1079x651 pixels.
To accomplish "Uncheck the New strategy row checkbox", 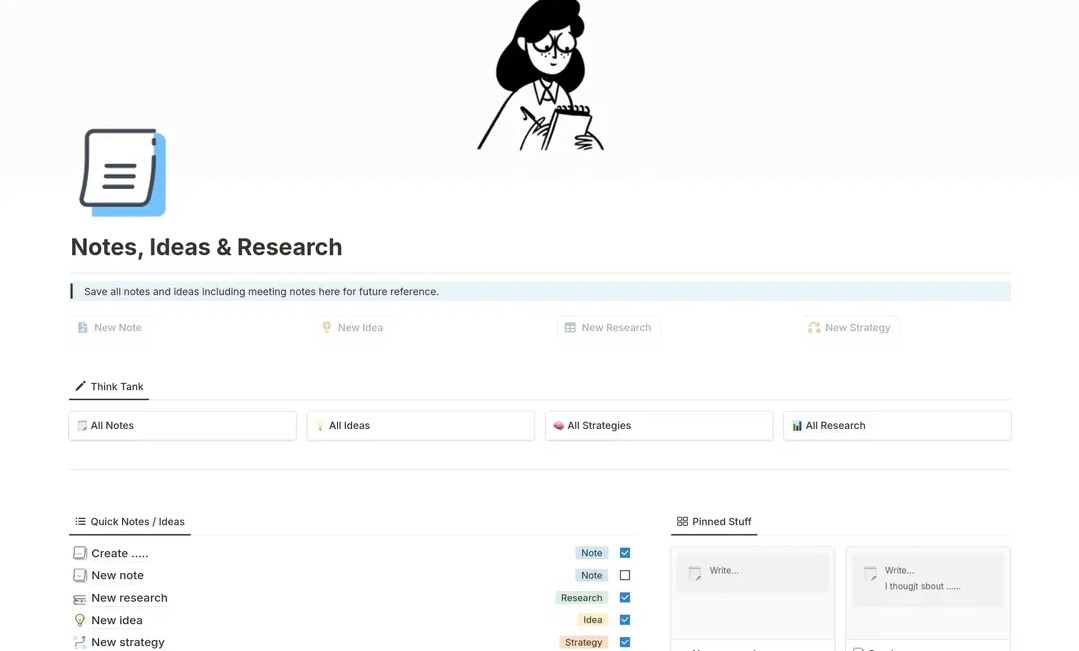I will [x=624, y=642].
